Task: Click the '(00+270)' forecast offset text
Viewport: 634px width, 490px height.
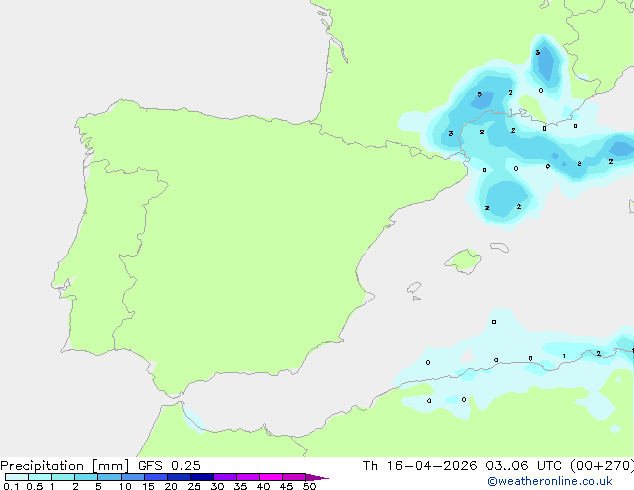Action: [x=602, y=466]
